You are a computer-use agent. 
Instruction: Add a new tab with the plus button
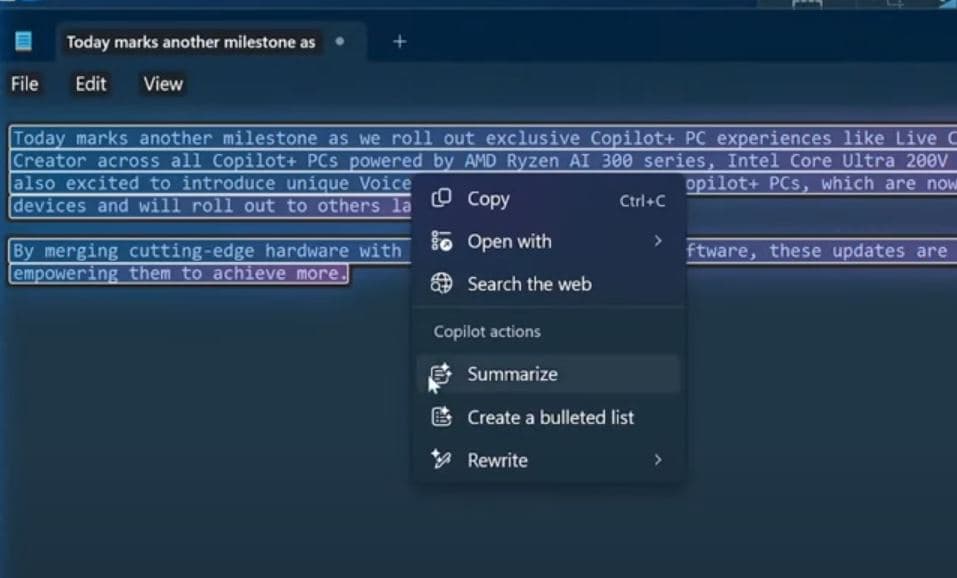click(399, 41)
